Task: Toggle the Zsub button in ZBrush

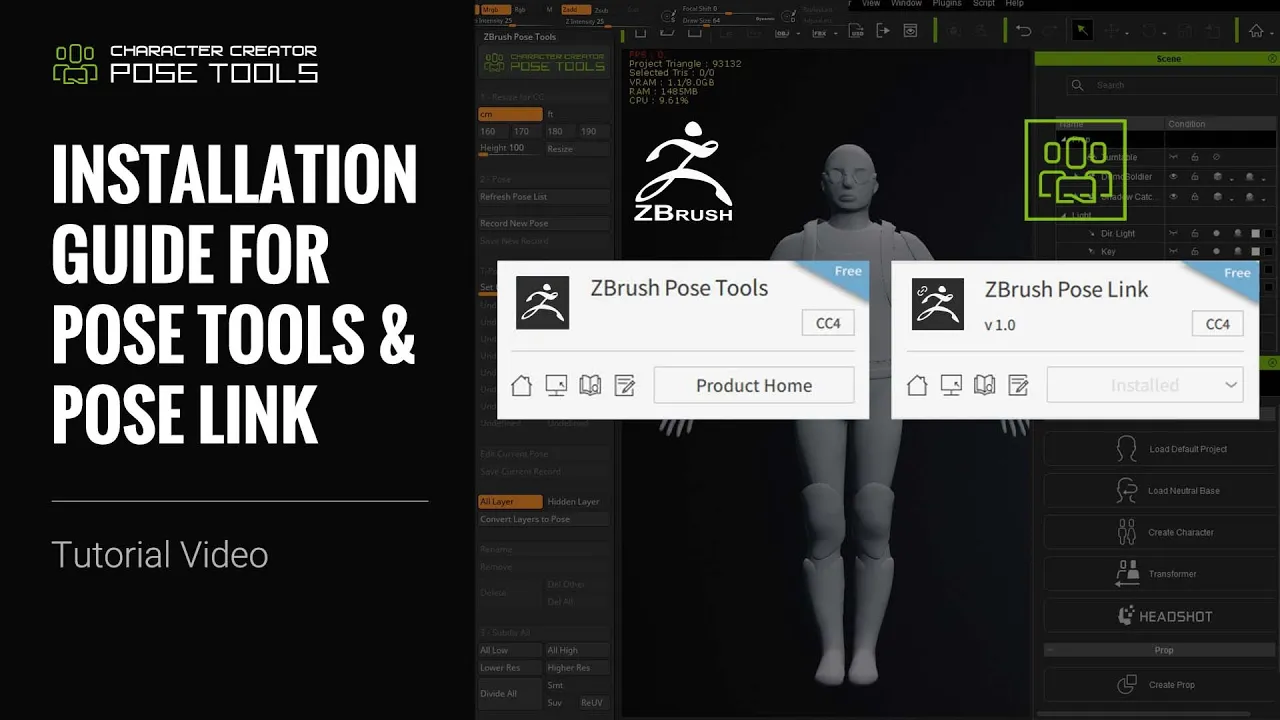Action: tap(601, 10)
